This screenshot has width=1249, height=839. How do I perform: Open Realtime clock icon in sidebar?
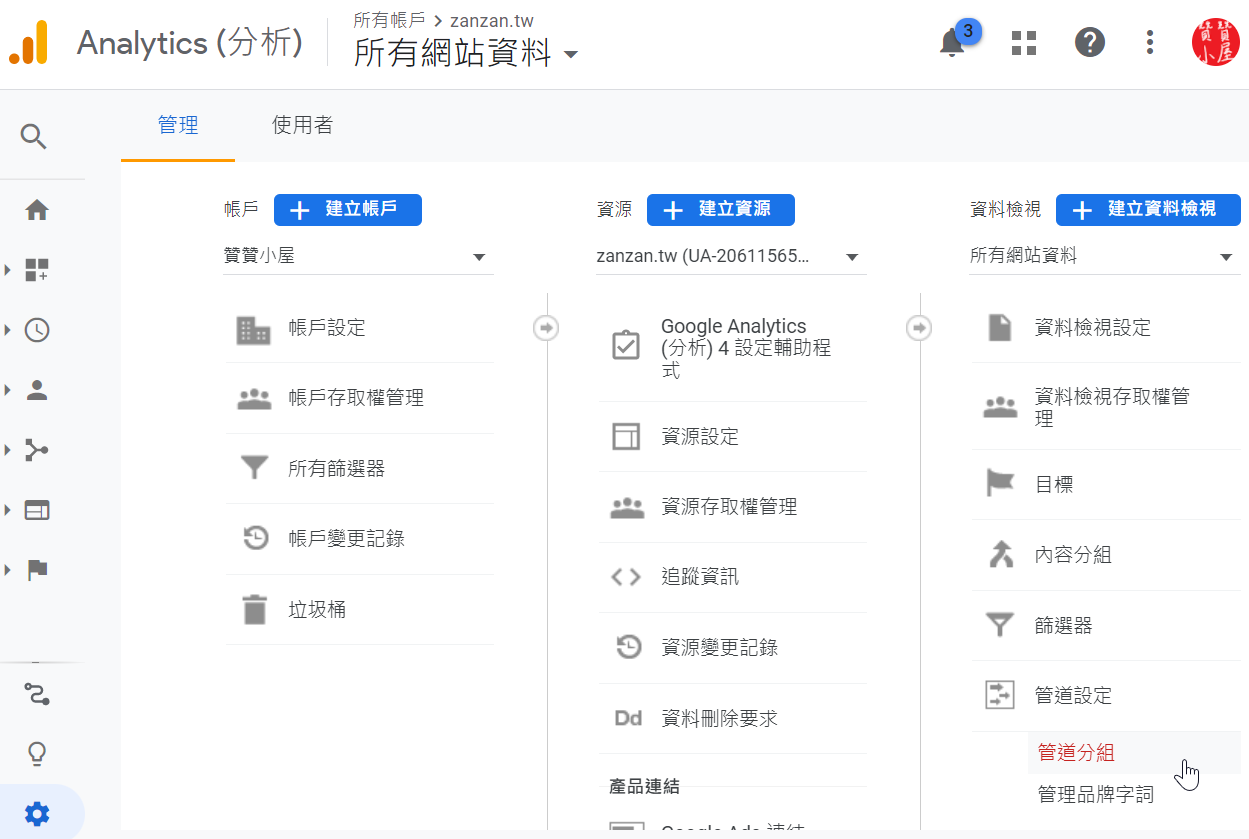pos(37,330)
